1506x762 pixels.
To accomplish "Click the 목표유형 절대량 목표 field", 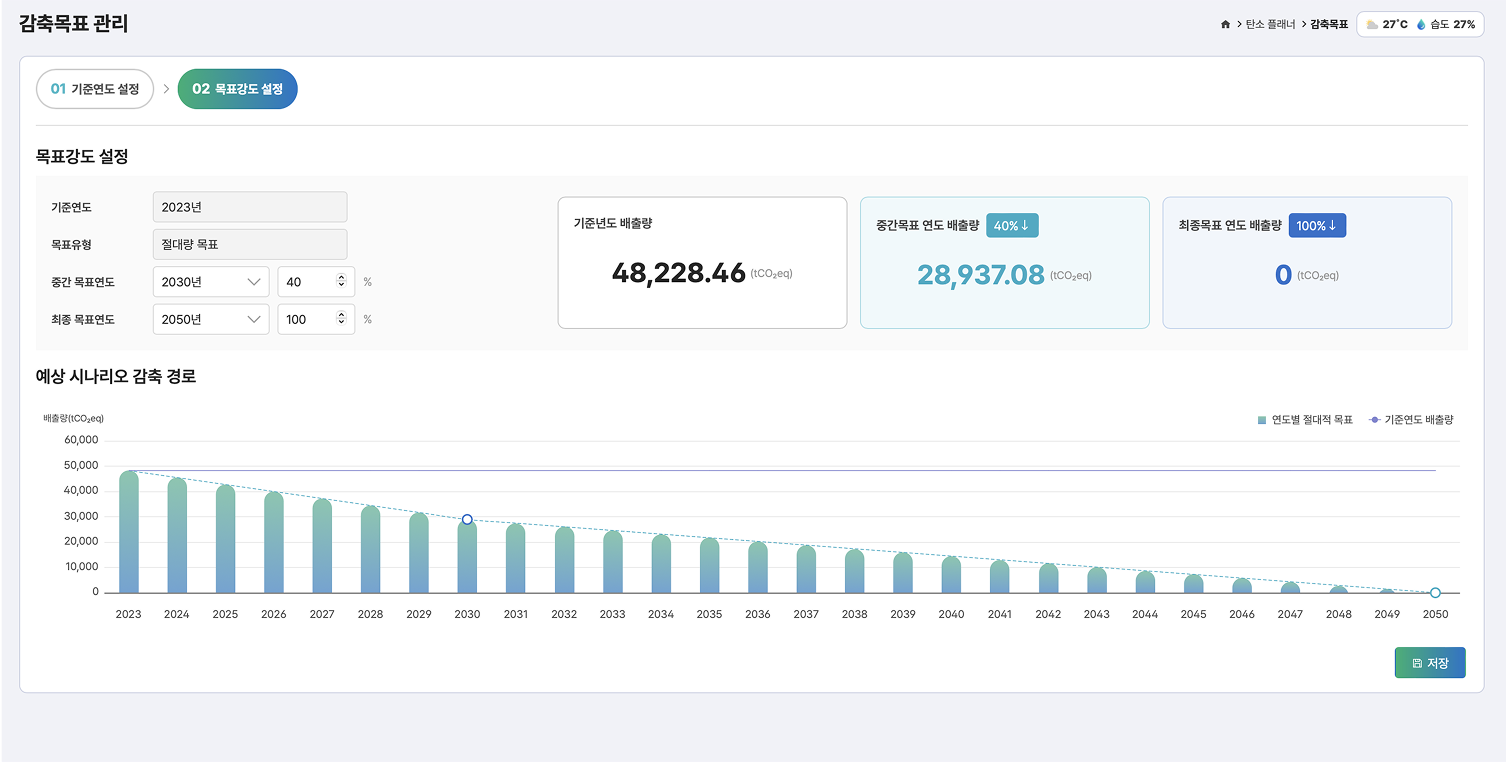I will coord(249,244).
